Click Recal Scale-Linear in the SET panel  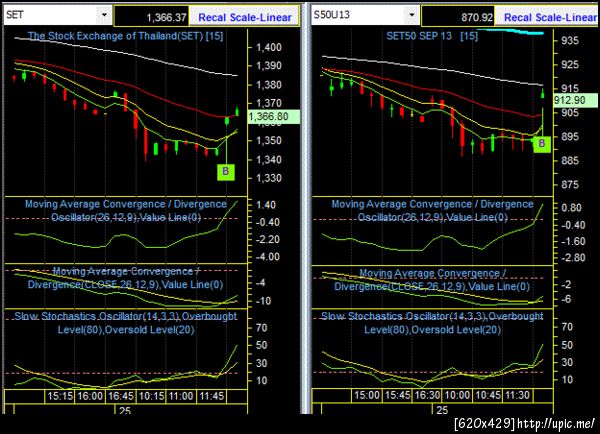245,17
